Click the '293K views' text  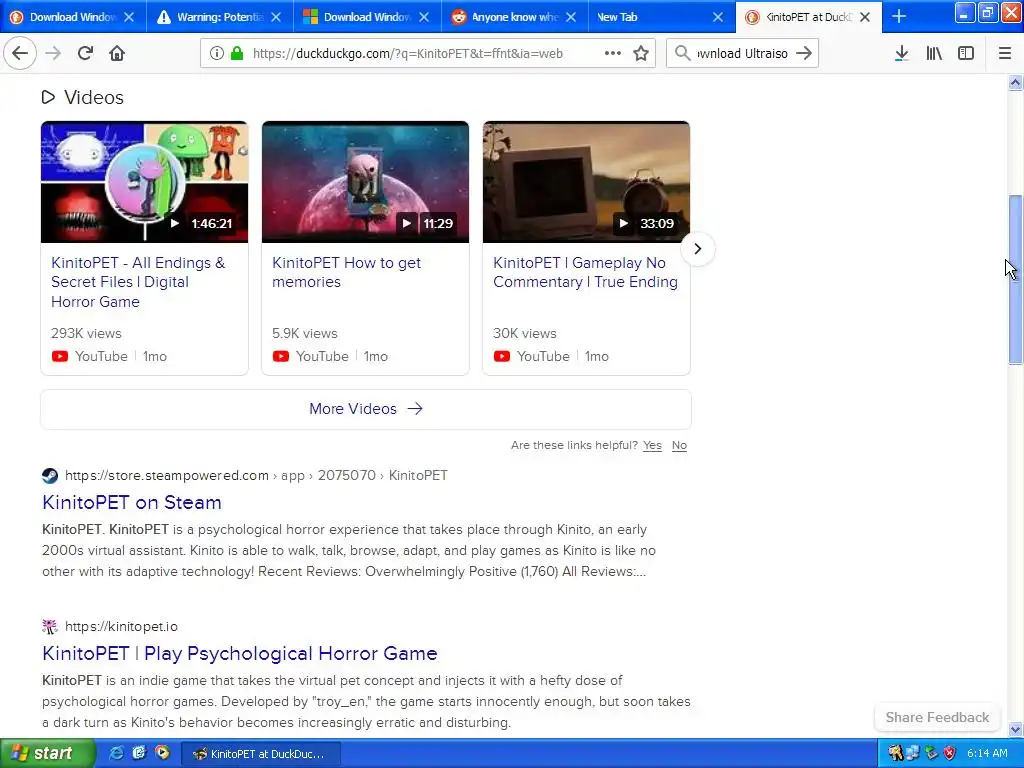pos(86,333)
